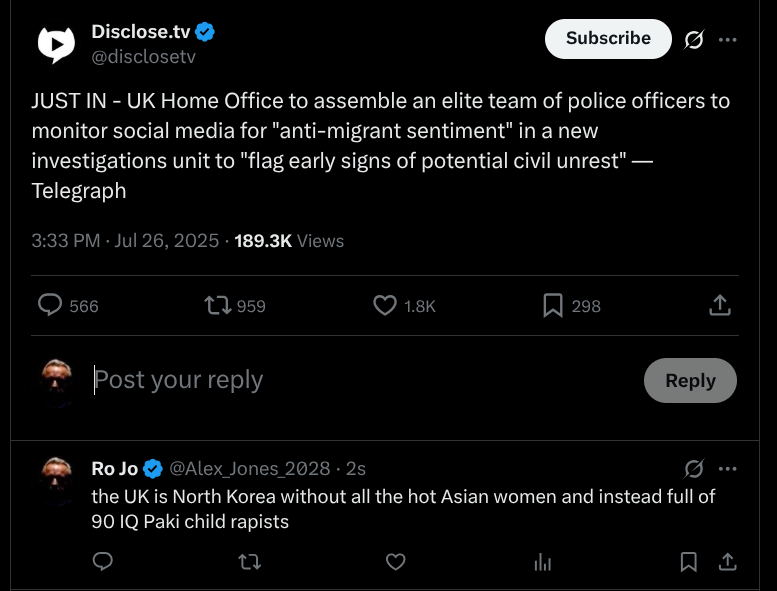The image size is (777, 591).
Task: Open the @Alex_Jones_2028 profile link
Action: [250, 469]
